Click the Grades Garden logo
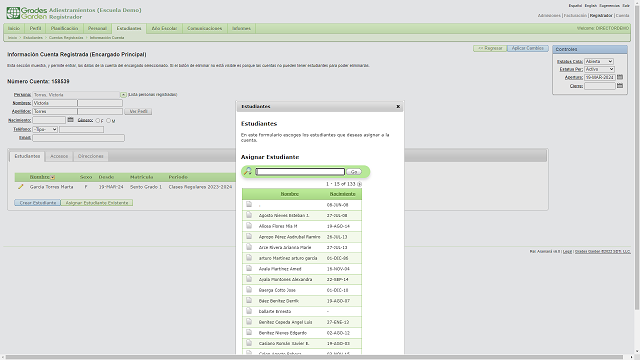Screen dimensions: 640x360 click(x=27, y=13)
